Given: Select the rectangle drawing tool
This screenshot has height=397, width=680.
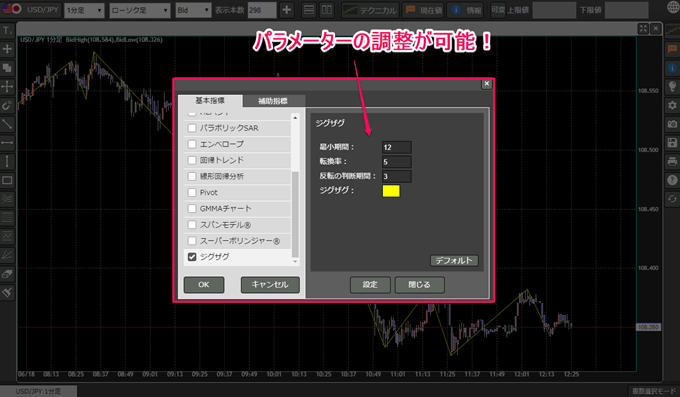Looking at the screenshot, I should pos(7,180).
